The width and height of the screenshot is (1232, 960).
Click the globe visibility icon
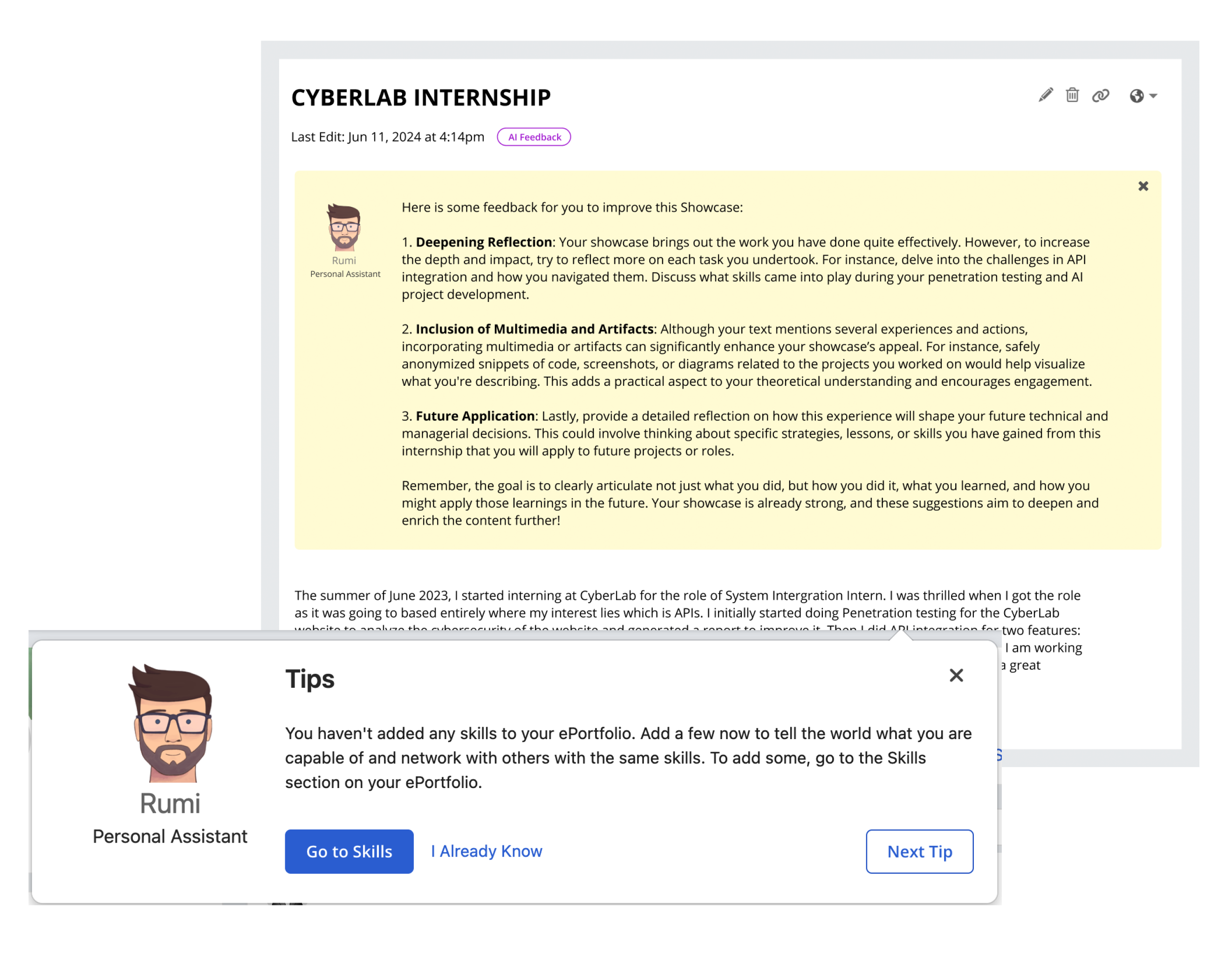[1136, 96]
